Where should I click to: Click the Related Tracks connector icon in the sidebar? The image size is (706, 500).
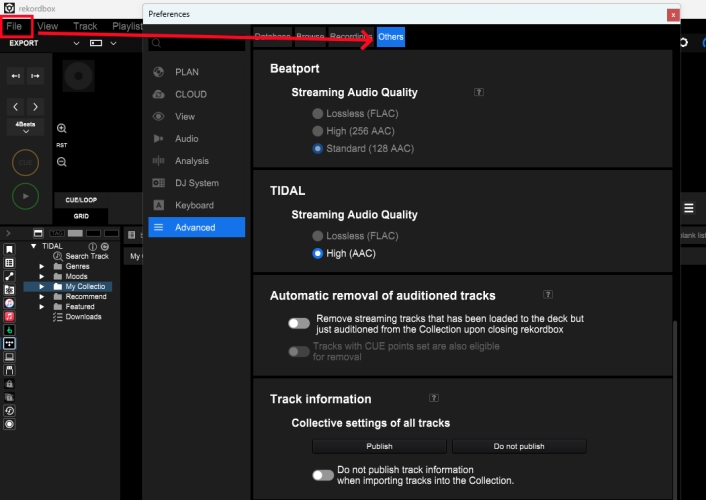click(9, 277)
